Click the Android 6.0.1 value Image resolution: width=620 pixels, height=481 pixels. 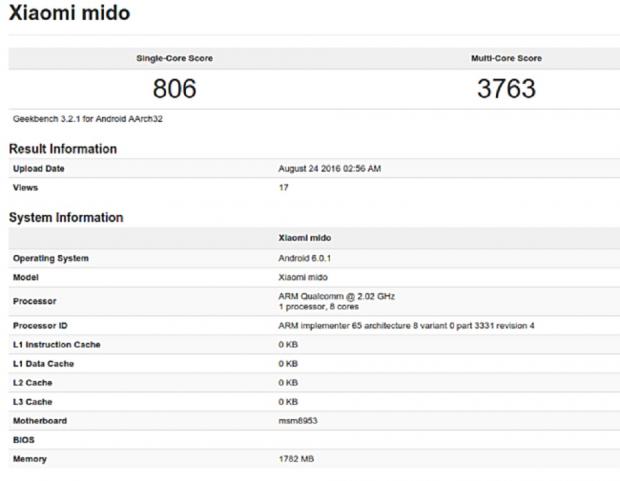coord(305,258)
